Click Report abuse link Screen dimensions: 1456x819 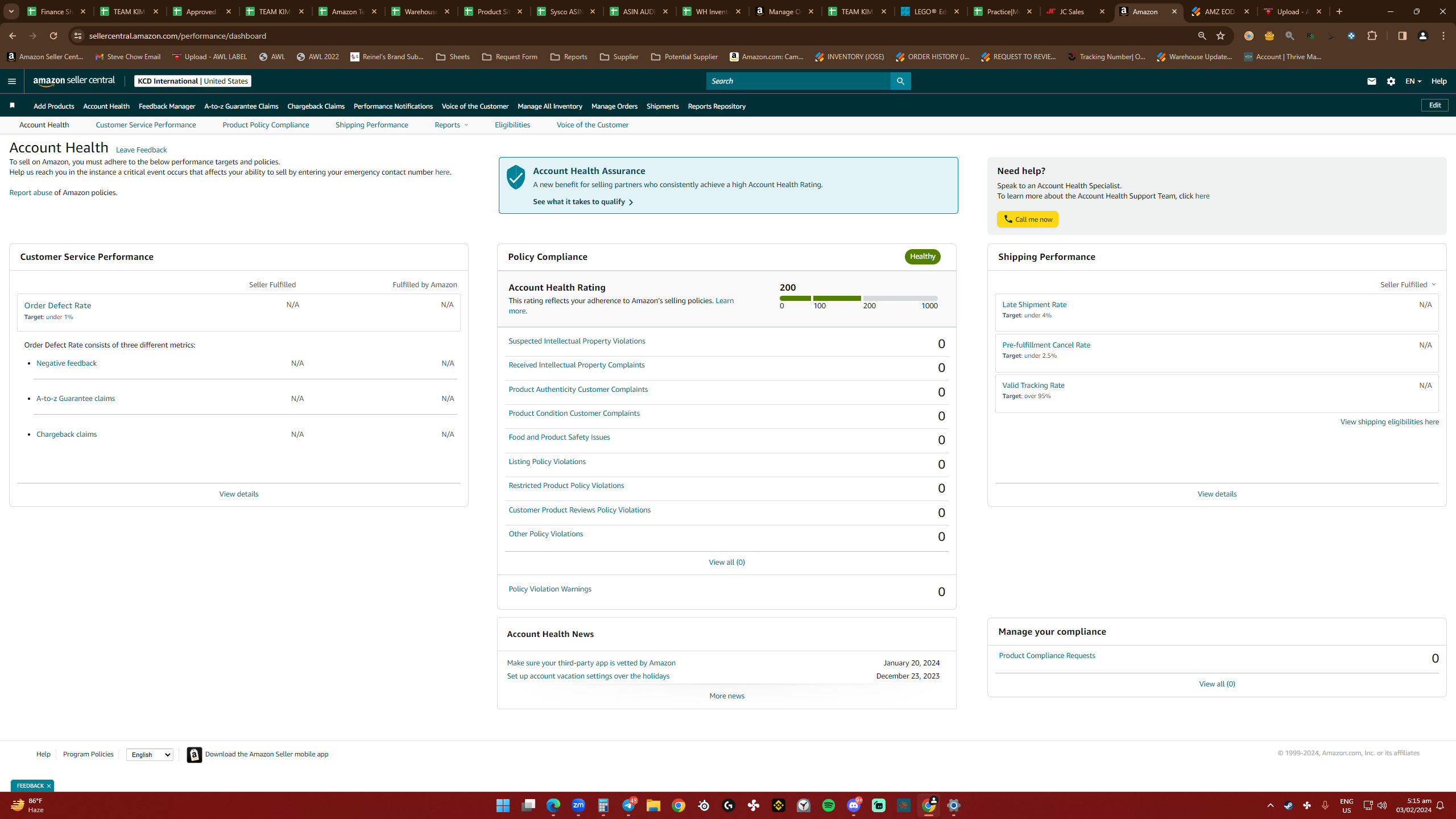click(x=31, y=193)
